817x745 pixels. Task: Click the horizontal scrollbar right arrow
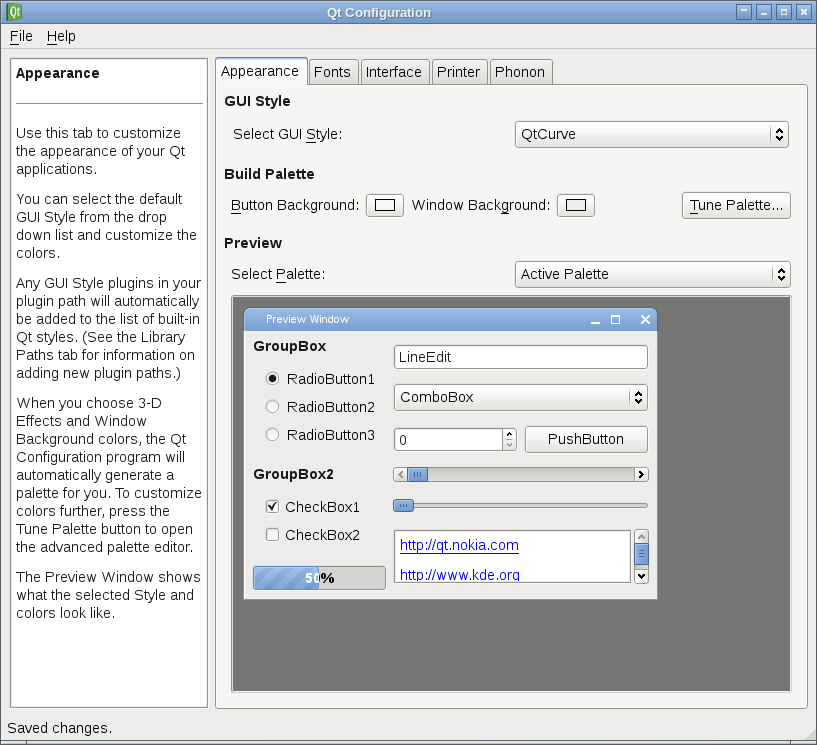[641, 475]
